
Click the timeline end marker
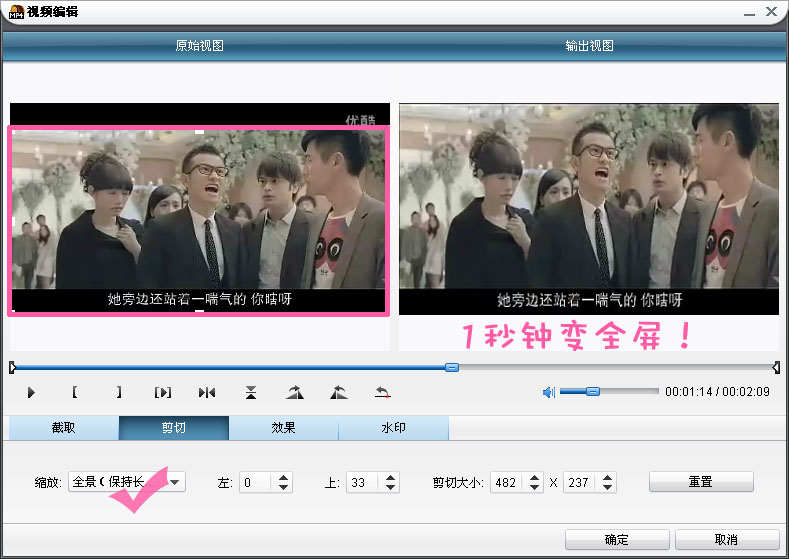[776, 368]
